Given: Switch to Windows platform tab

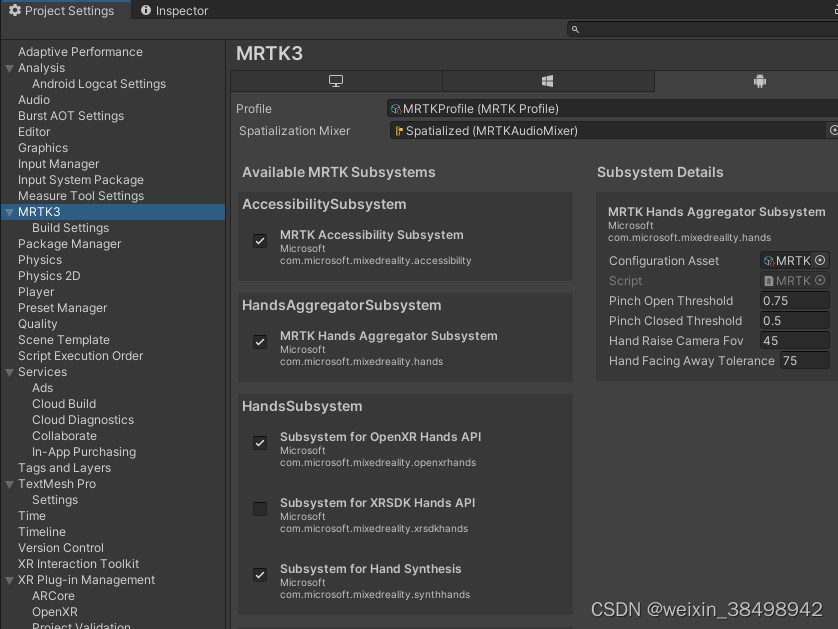Looking at the screenshot, I should click(548, 81).
